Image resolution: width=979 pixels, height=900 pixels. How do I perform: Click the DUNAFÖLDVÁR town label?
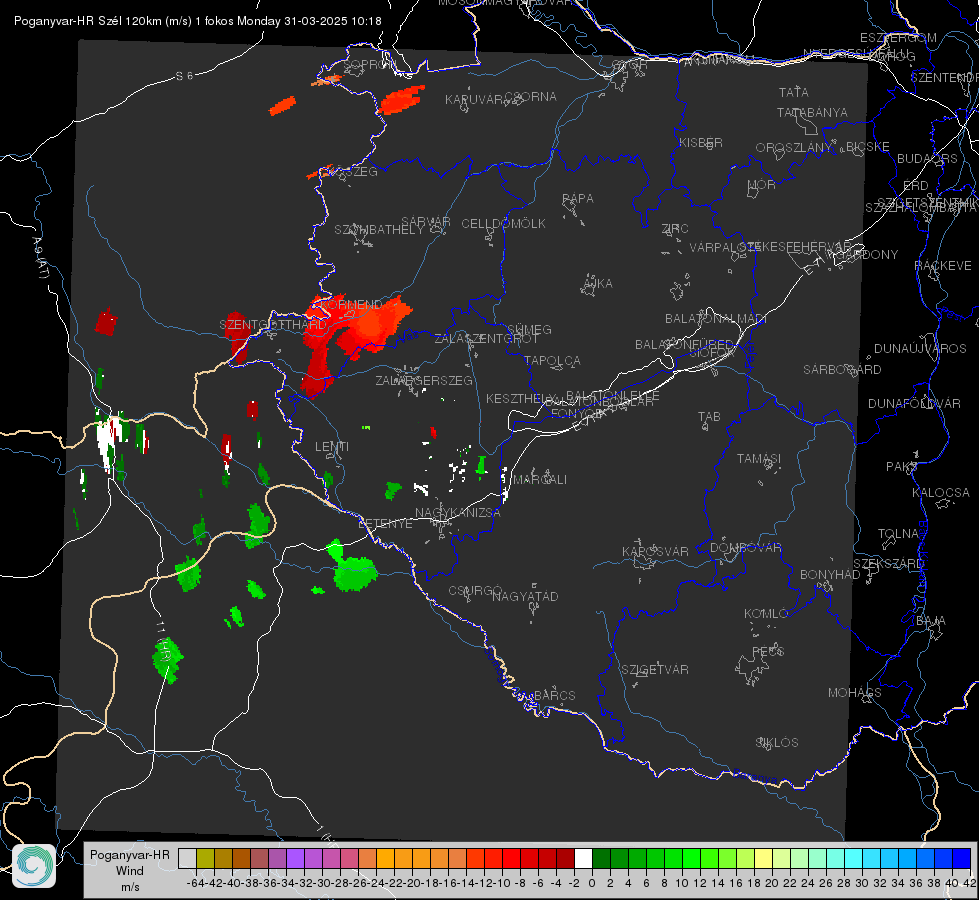click(x=914, y=403)
